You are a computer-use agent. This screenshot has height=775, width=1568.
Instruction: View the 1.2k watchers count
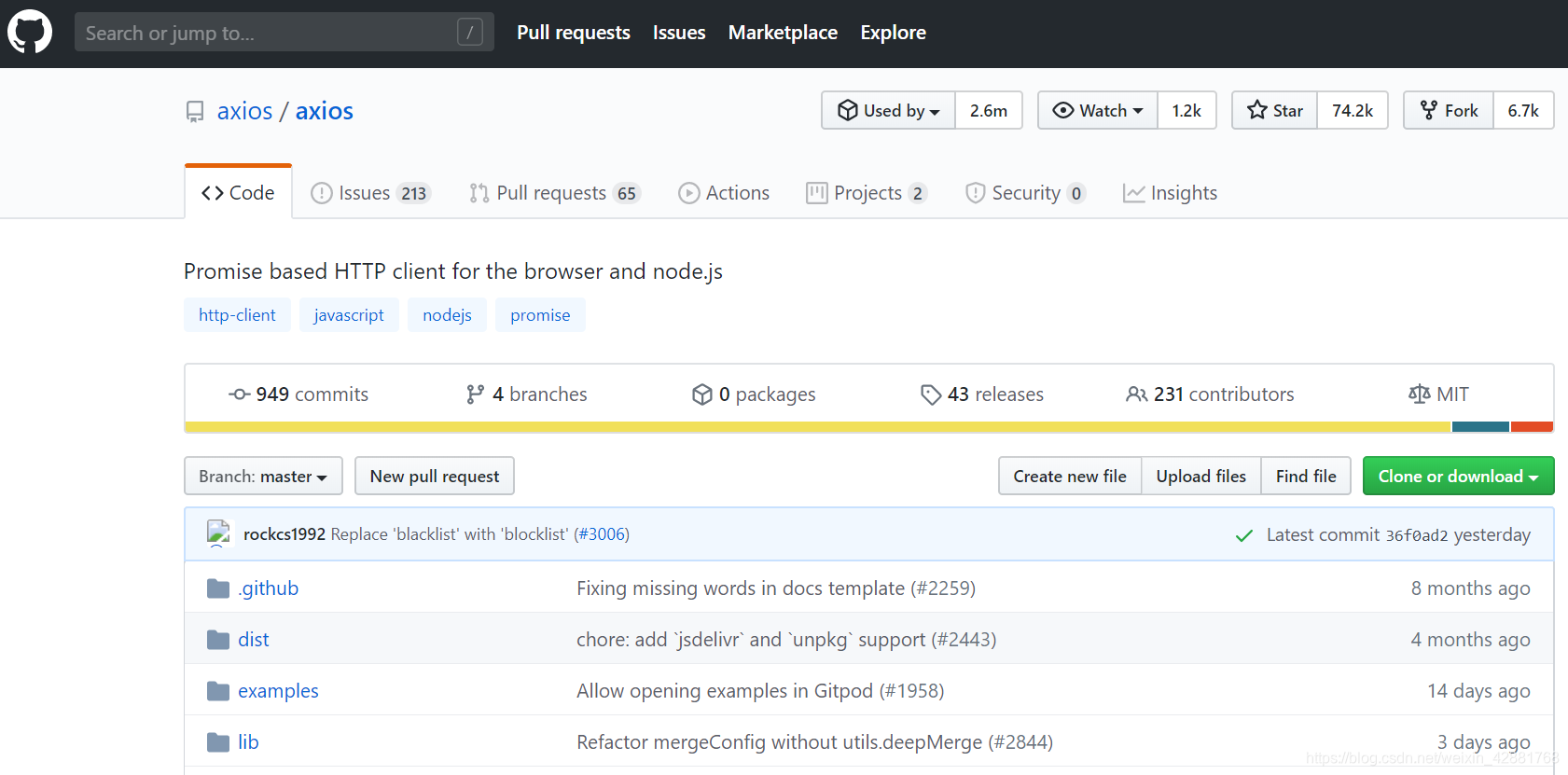point(1186,110)
